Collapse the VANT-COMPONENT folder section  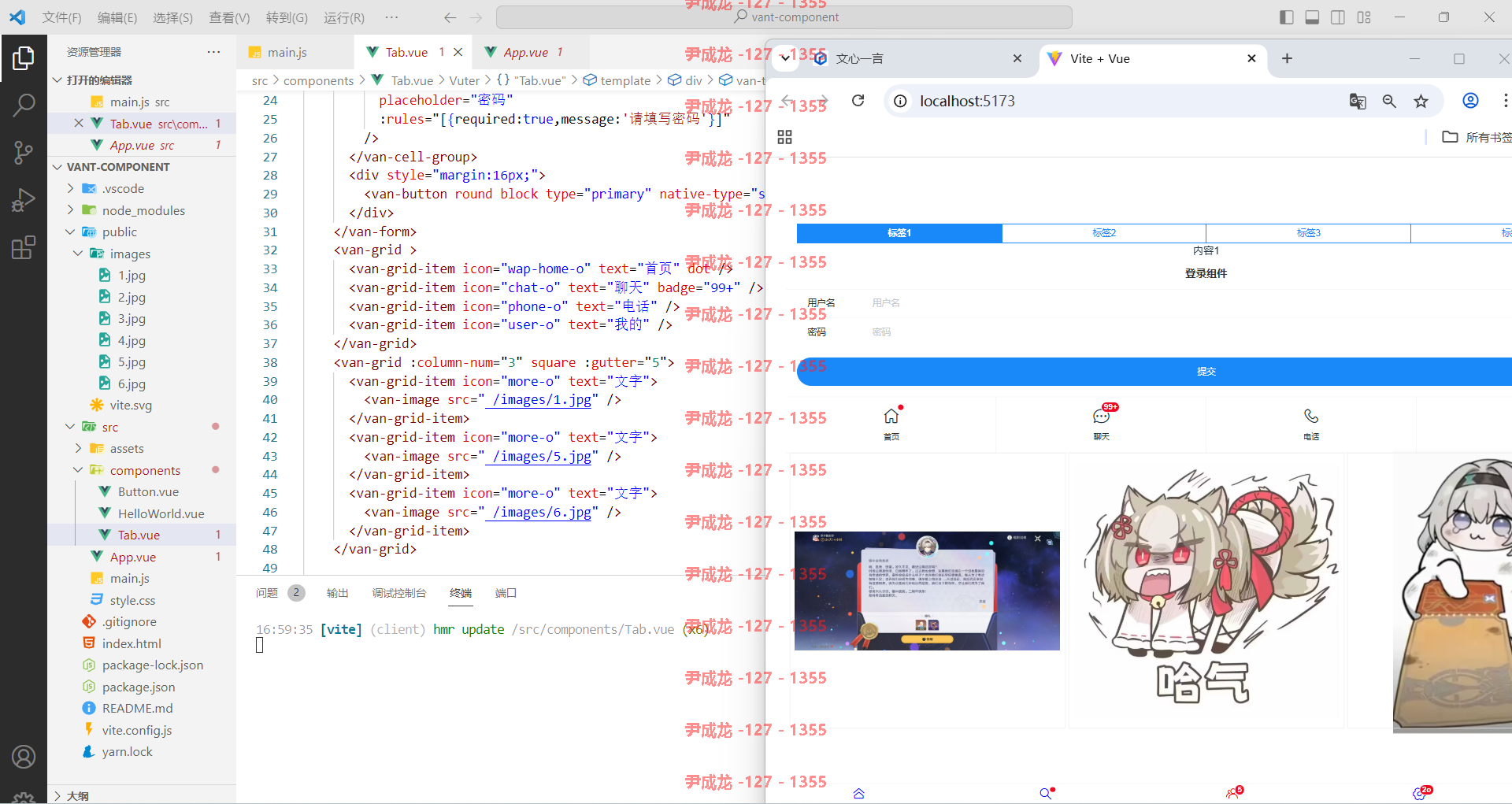tap(57, 167)
